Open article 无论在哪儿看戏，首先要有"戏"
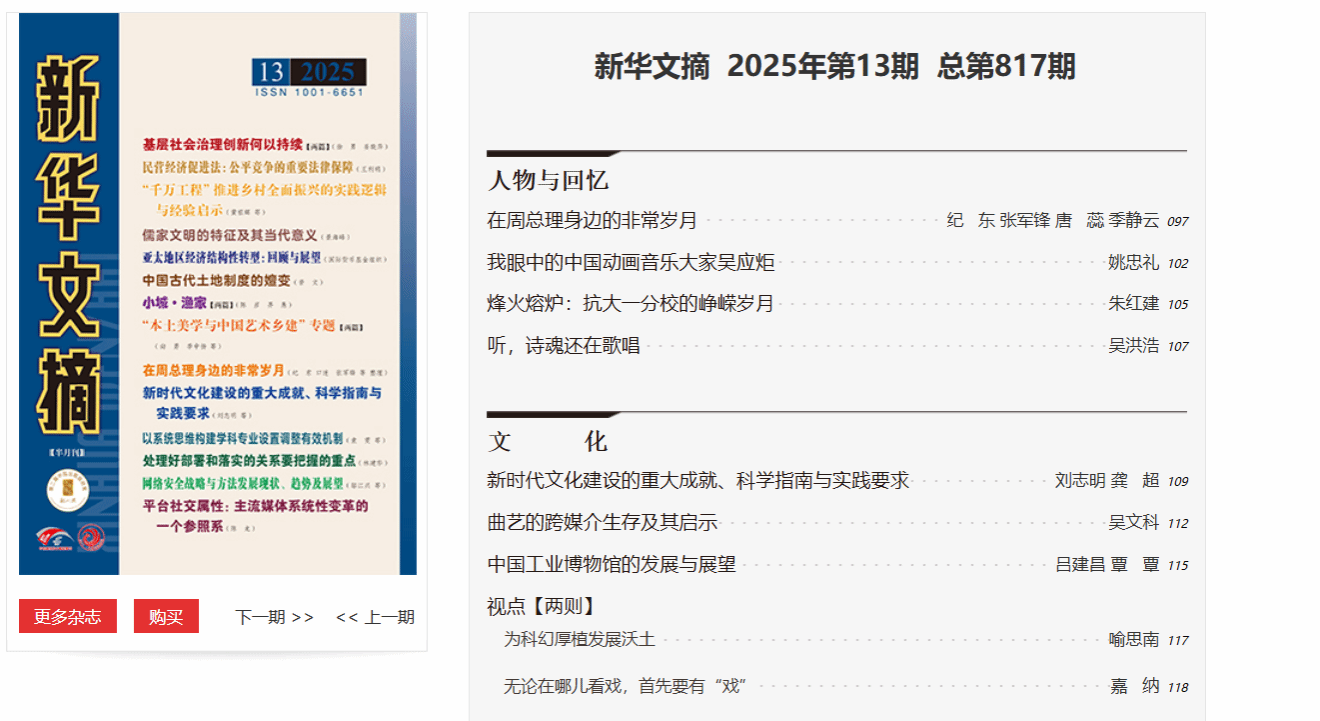Viewport: 1320px width, 721px height. [x=625, y=686]
